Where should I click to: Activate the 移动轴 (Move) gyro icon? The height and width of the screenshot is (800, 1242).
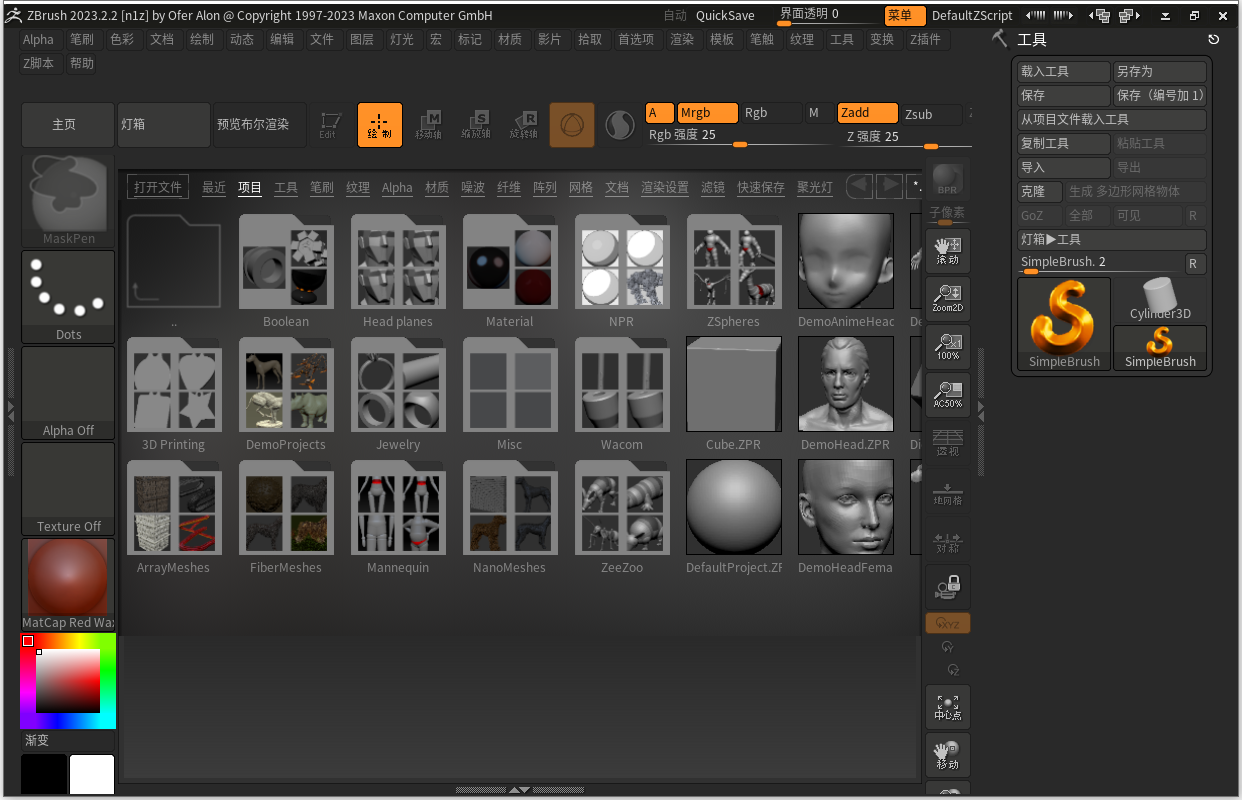pyautogui.click(x=429, y=124)
